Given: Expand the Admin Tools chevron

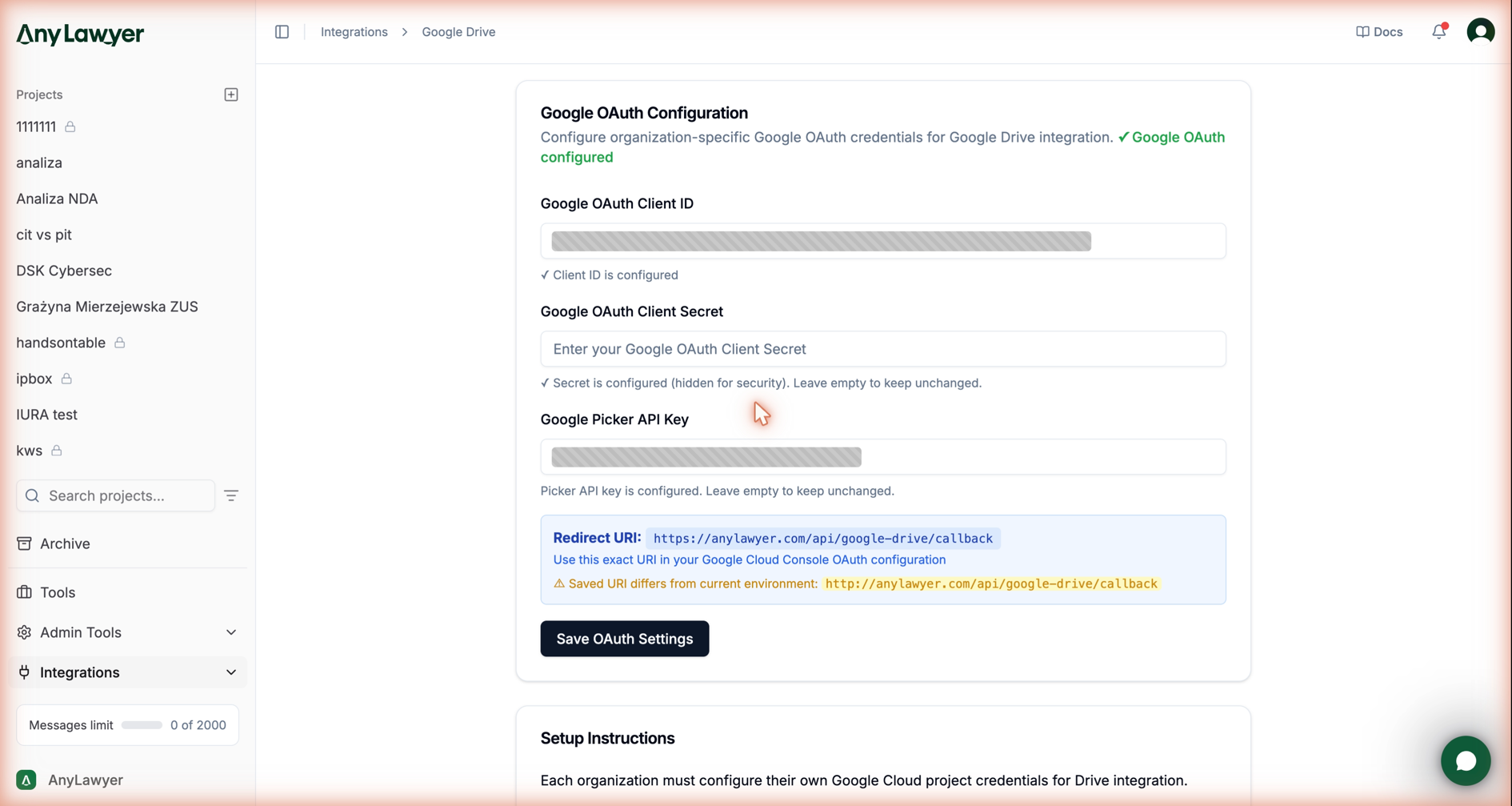Looking at the screenshot, I should 231,632.
